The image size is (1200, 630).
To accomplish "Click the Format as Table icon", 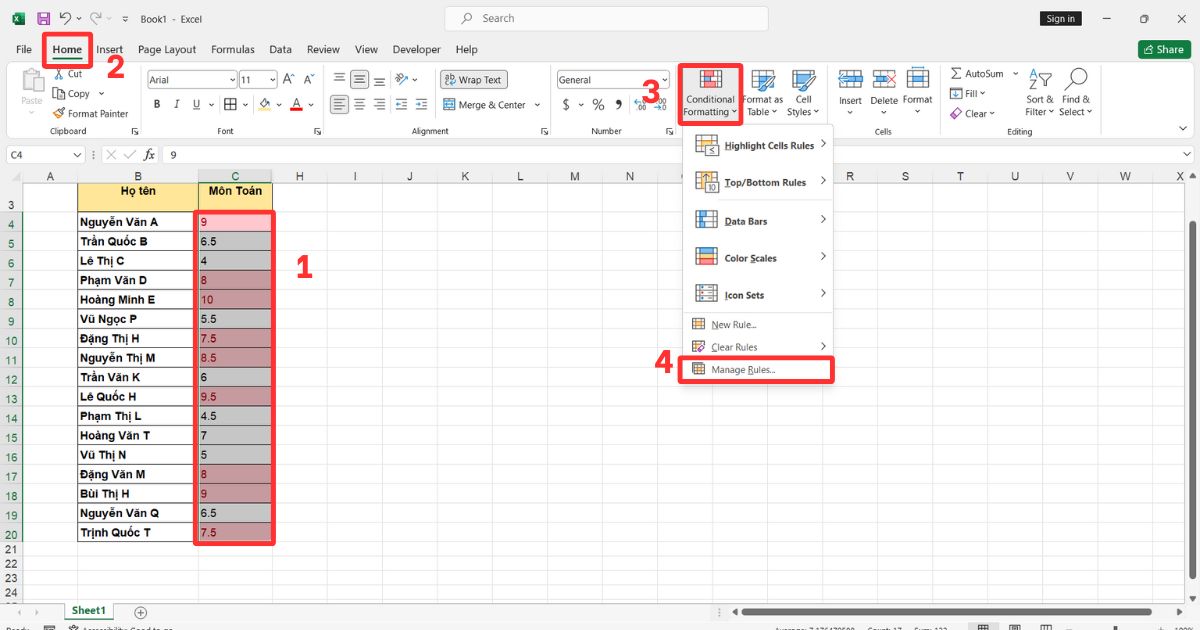I will click(x=763, y=93).
